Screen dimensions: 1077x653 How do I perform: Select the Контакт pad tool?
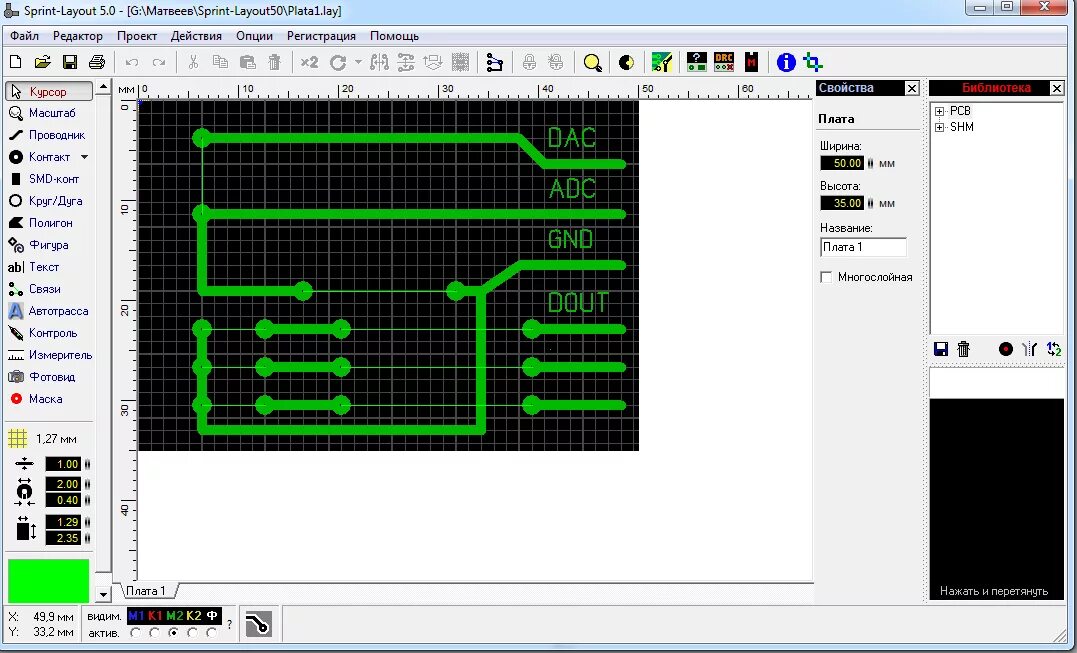coord(41,157)
